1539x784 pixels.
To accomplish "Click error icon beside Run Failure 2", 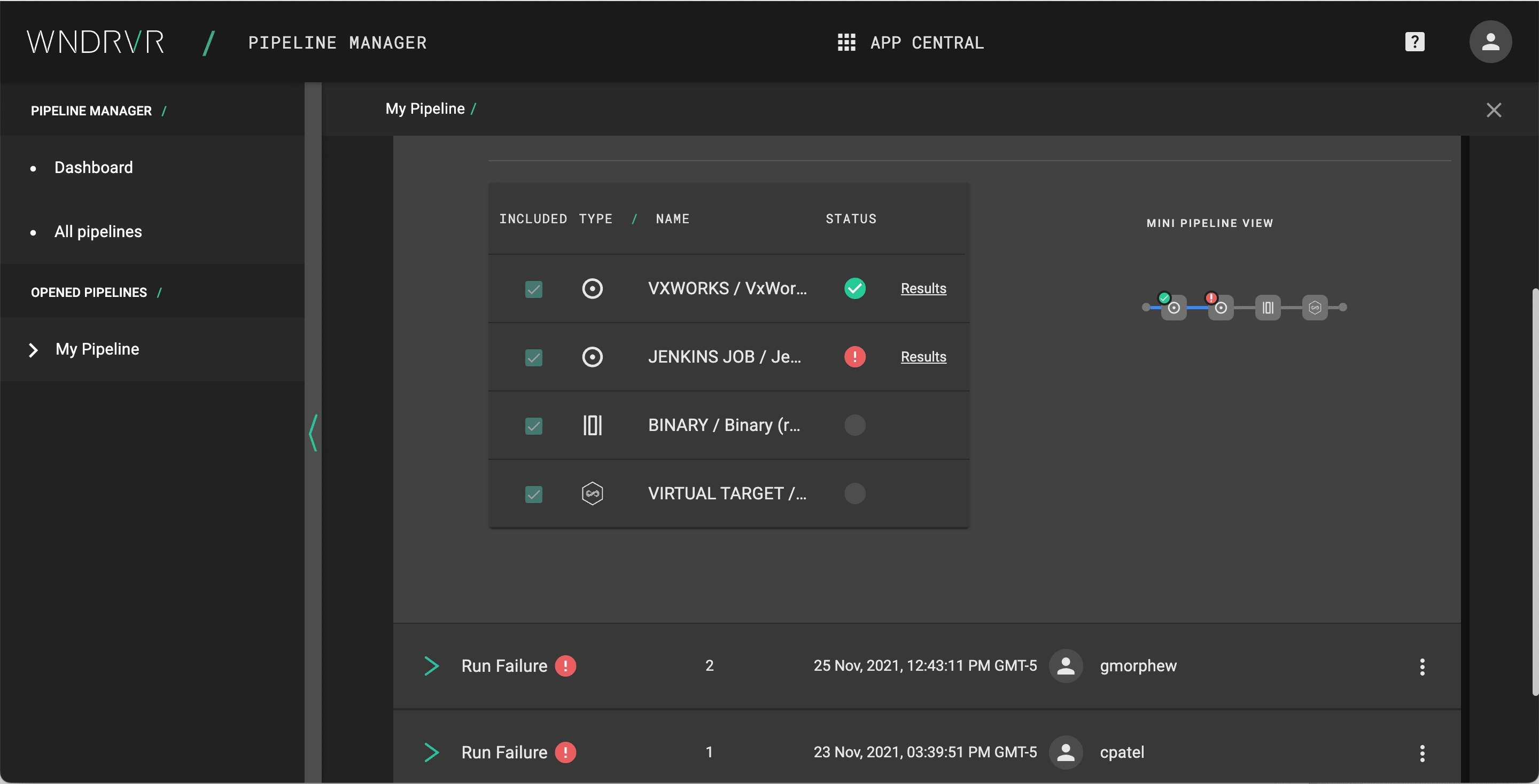I will point(565,667).
